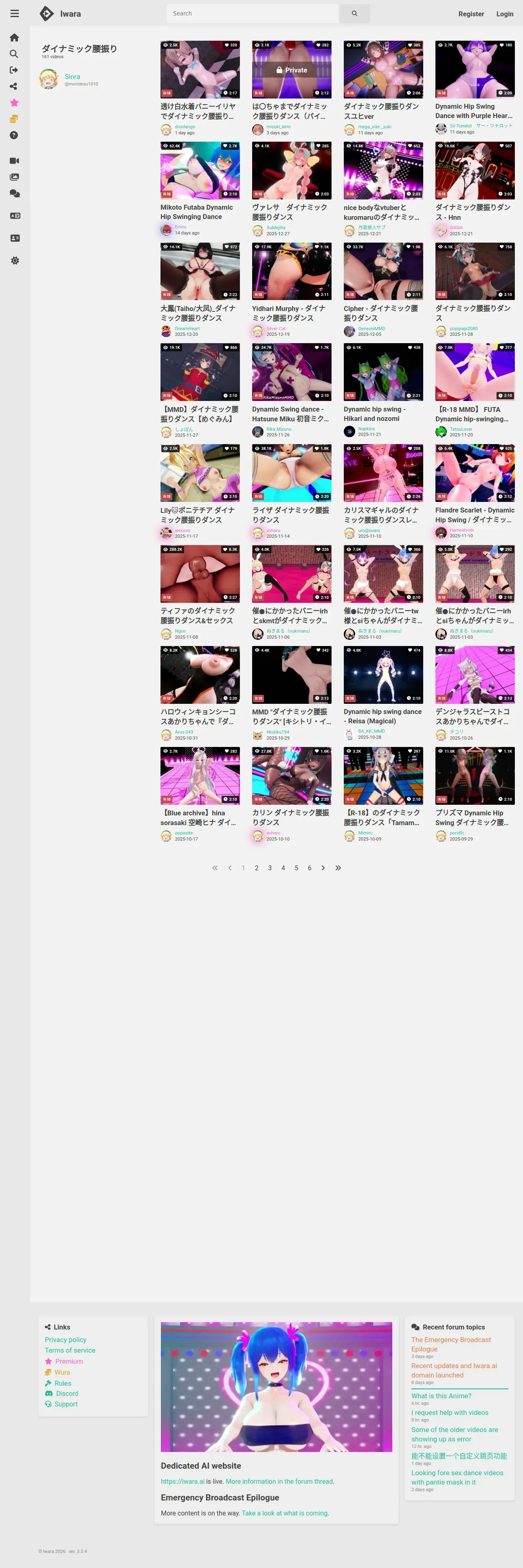Open uploader GenesisMMD's profile
Viewport: 523px width, 1568px height.
(x=371, y=328)
